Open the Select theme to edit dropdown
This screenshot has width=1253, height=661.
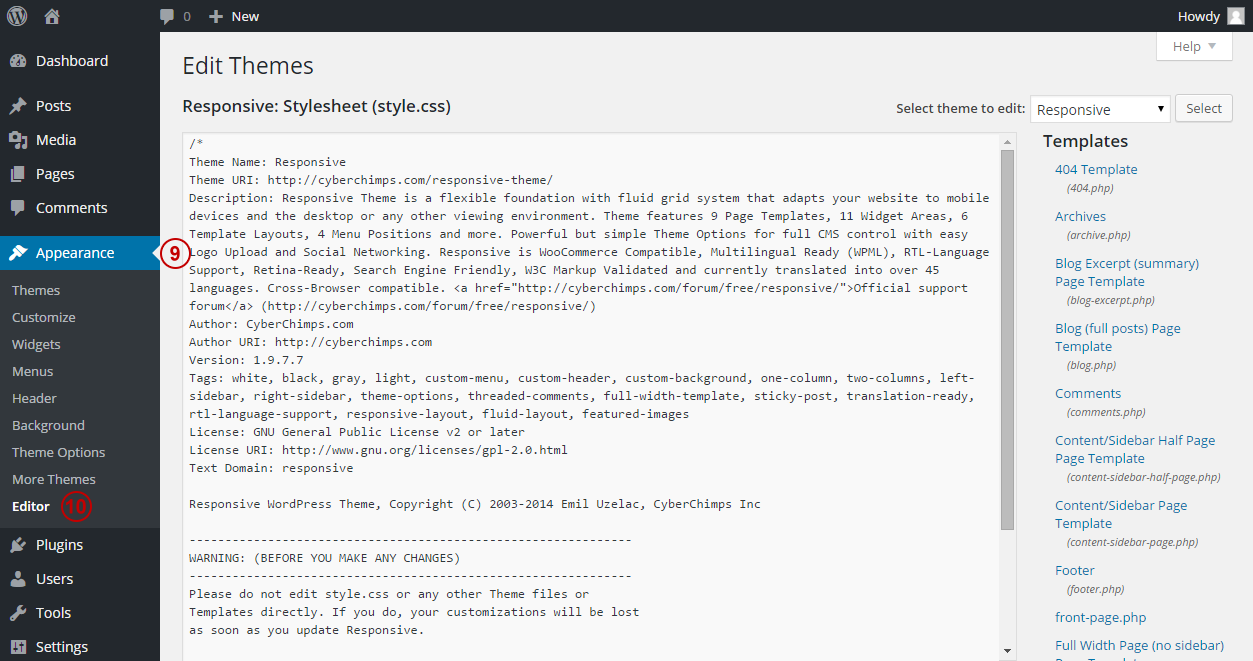(1101, 109)
